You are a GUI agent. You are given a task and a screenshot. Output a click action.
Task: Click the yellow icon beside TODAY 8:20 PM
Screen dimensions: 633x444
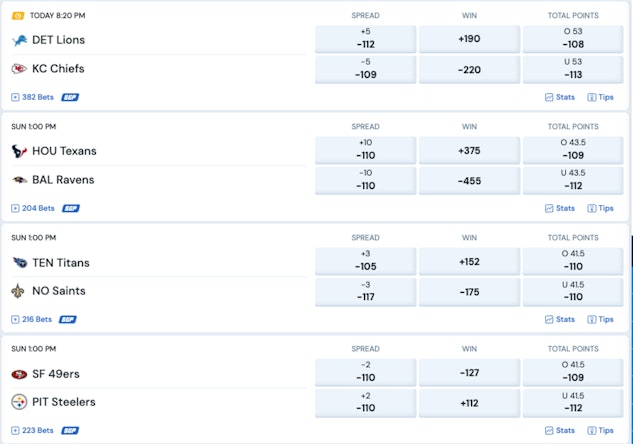17,16
